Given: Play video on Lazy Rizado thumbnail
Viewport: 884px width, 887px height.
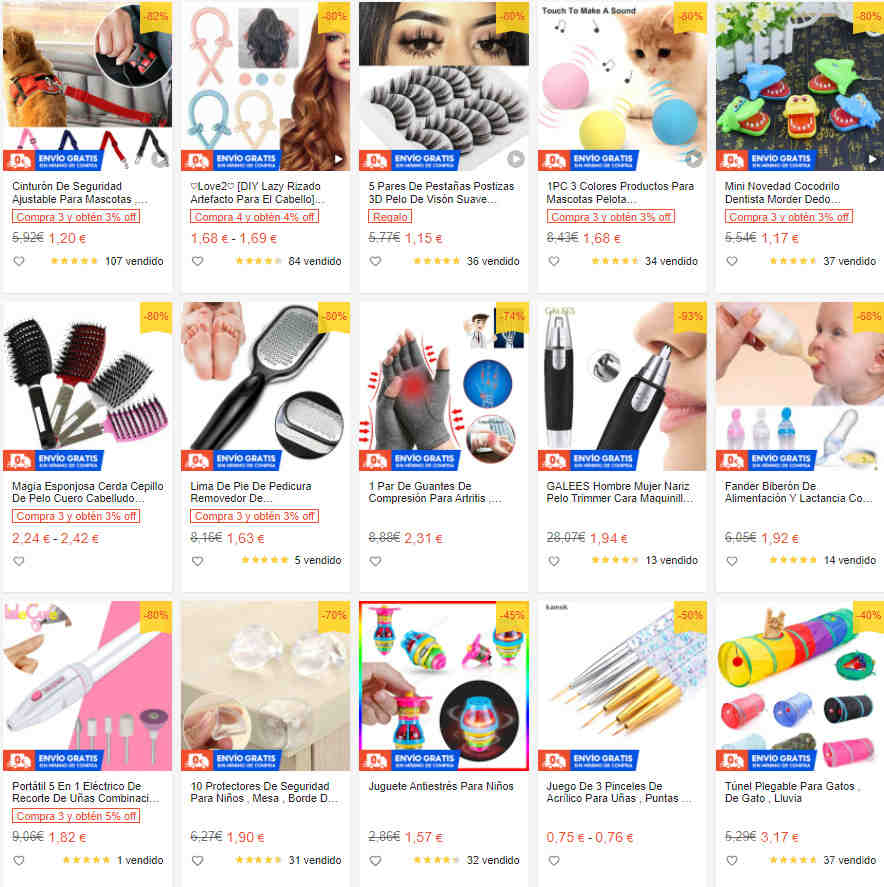Looking at the screenshot, I should (338, 160).
